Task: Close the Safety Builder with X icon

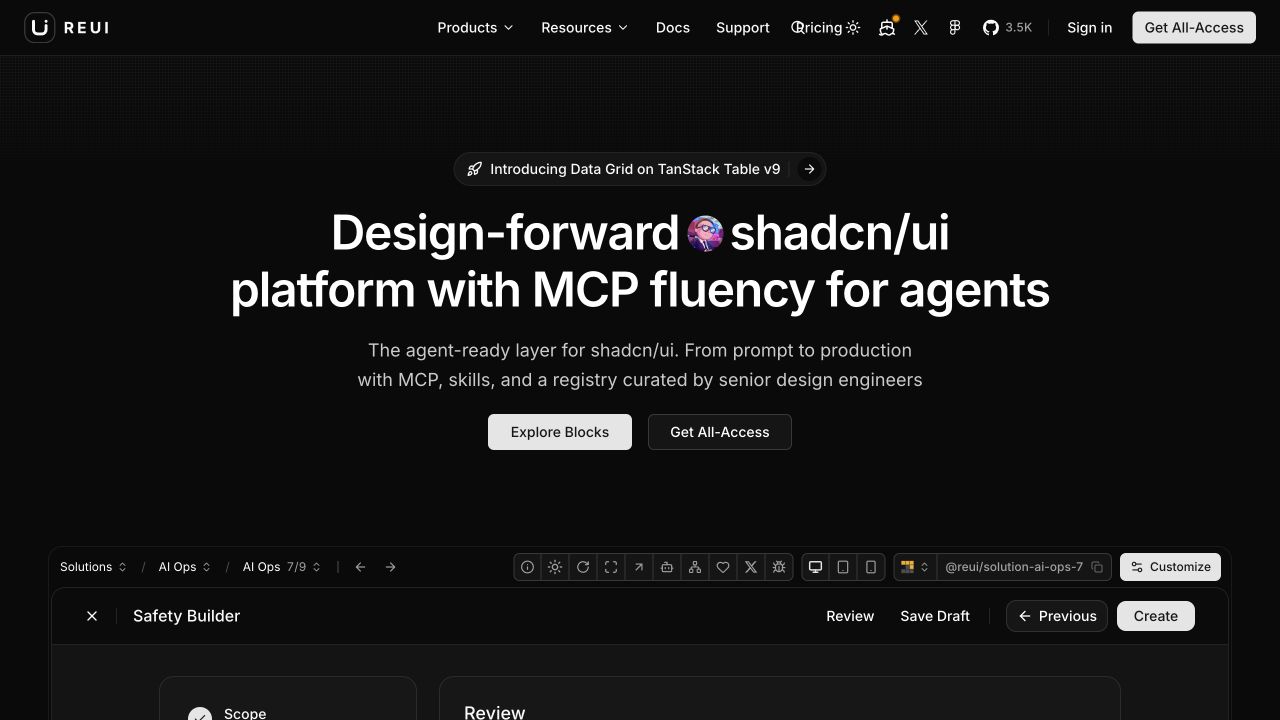Action: pos(92,616)
